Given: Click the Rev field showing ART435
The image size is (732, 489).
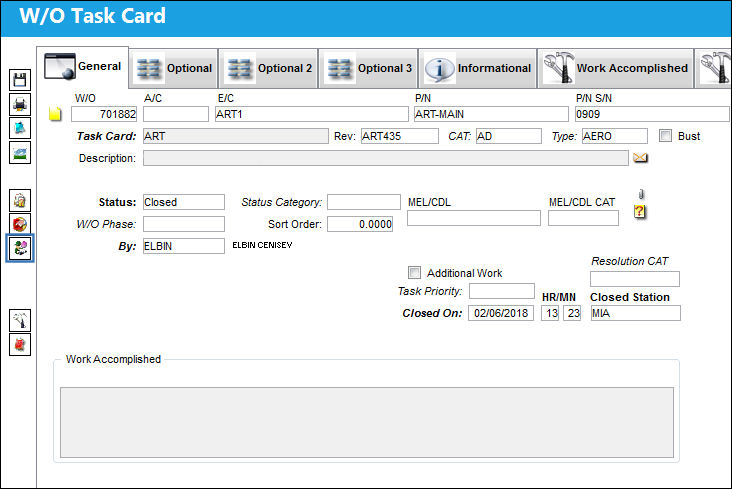Looking at the screenshot, I should (x=400, y=136).
